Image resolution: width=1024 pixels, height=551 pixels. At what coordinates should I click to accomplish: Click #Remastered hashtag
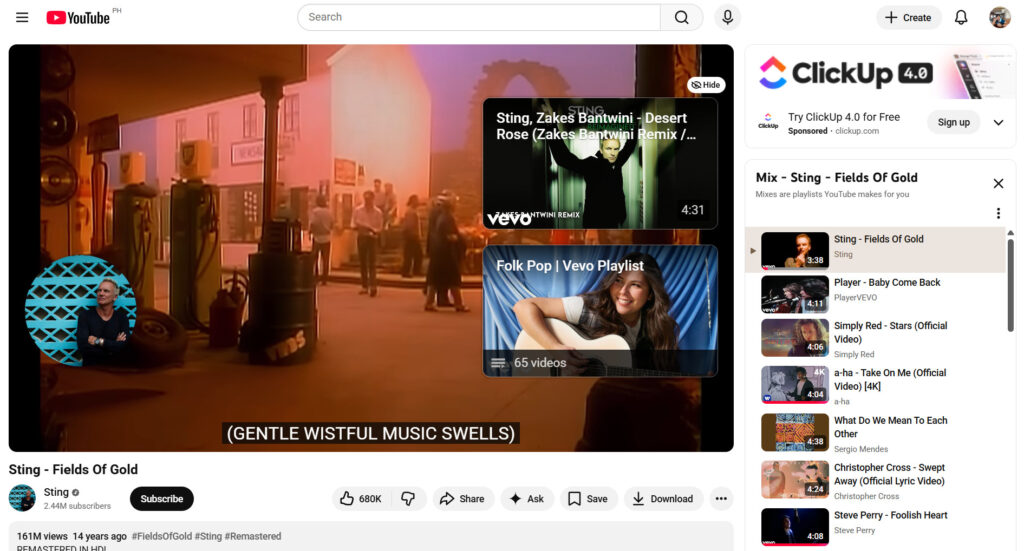(253, 536)
